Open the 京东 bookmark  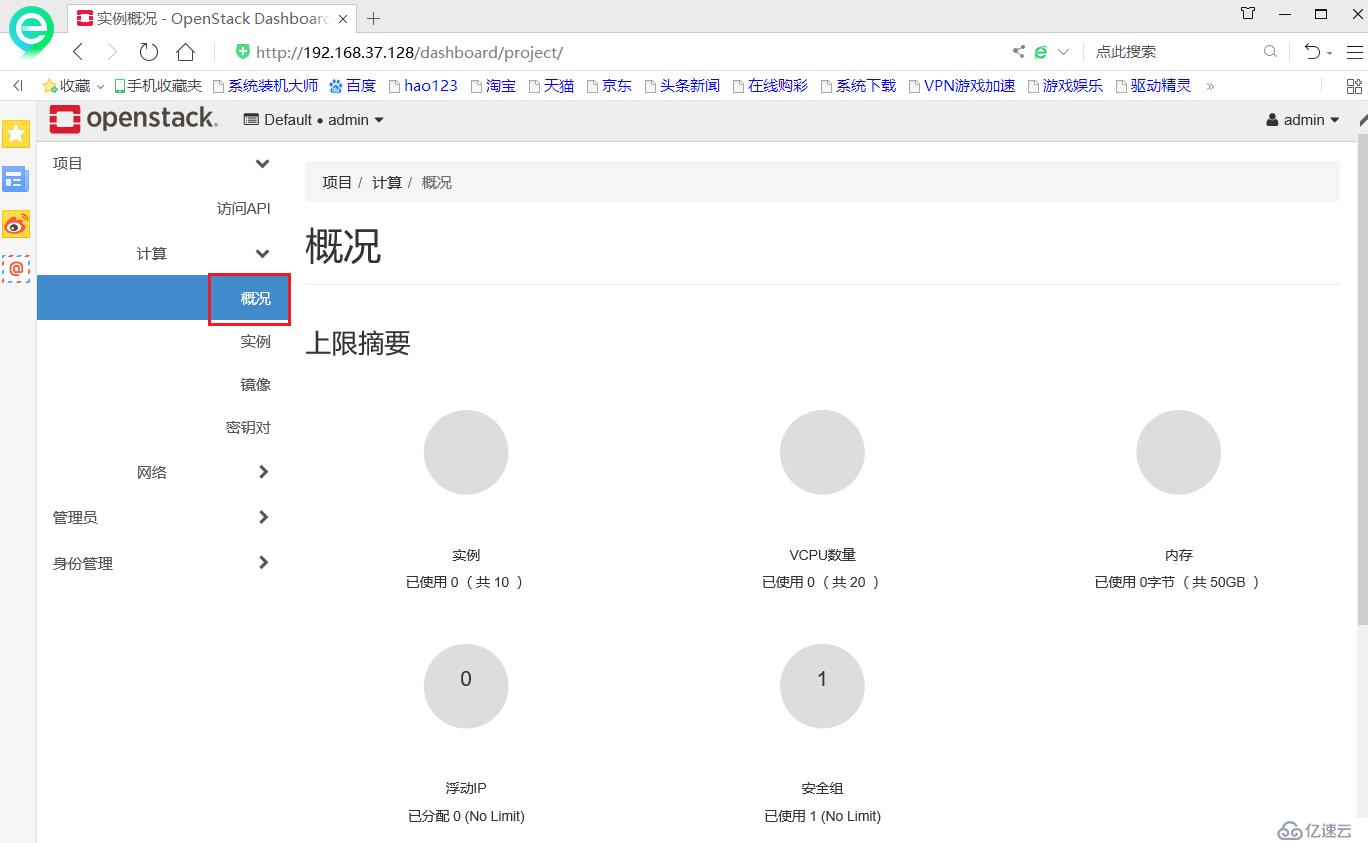point(609,86)
